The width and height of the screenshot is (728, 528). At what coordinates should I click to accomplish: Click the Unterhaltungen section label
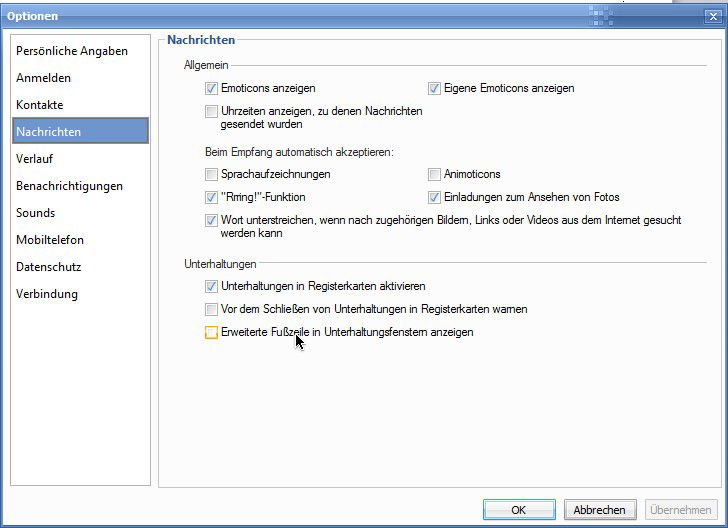220,264
